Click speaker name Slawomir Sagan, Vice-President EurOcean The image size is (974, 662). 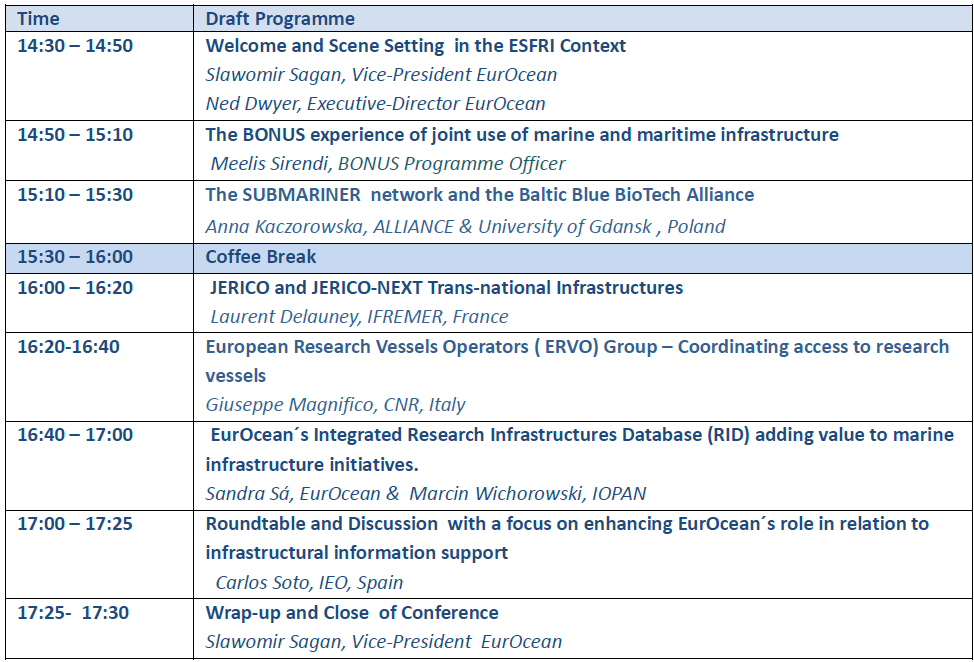pyautogui.click(x=381, y=75)
